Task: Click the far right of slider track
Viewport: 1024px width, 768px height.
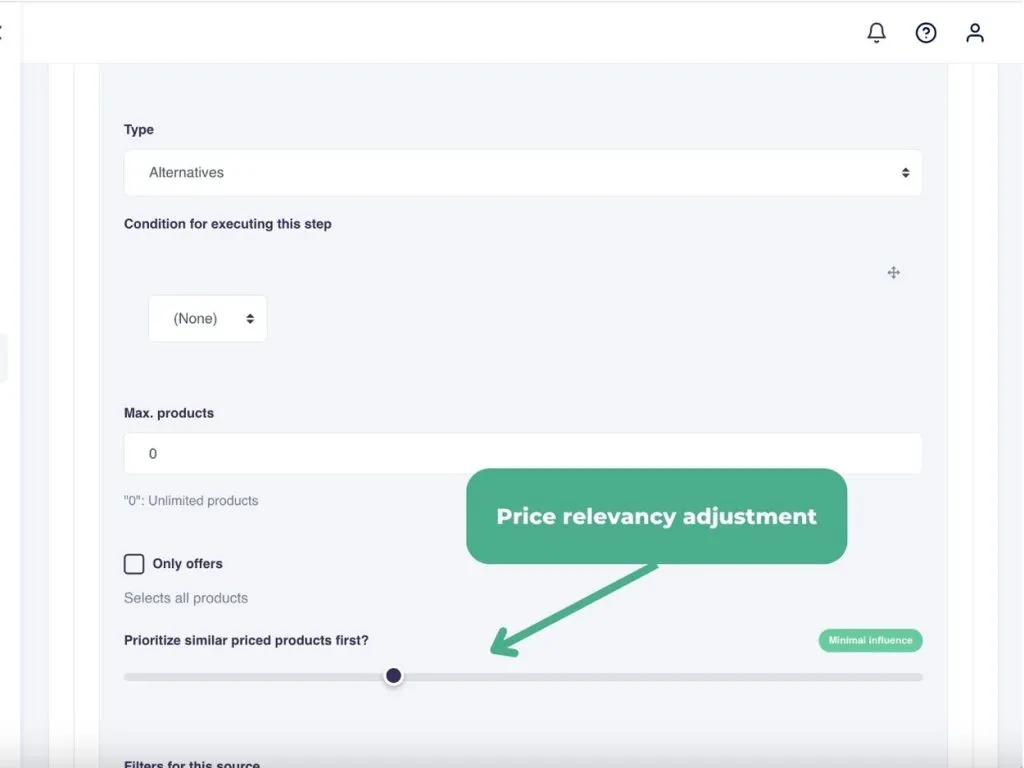Action: point(915,677)
